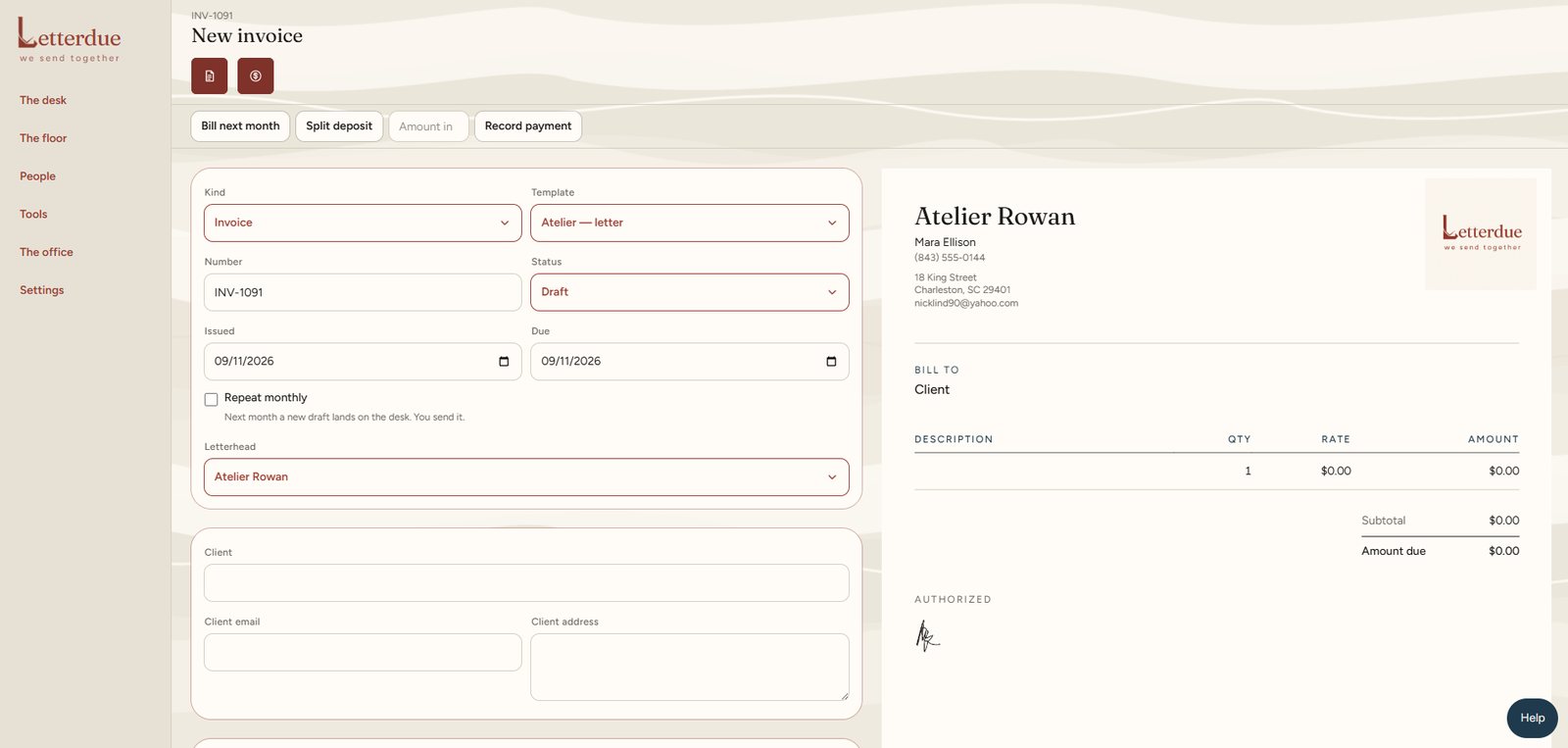Tick the Repeat monthly checkbox
This screenshot has height=748, width=1568.
tap(211, 399)
